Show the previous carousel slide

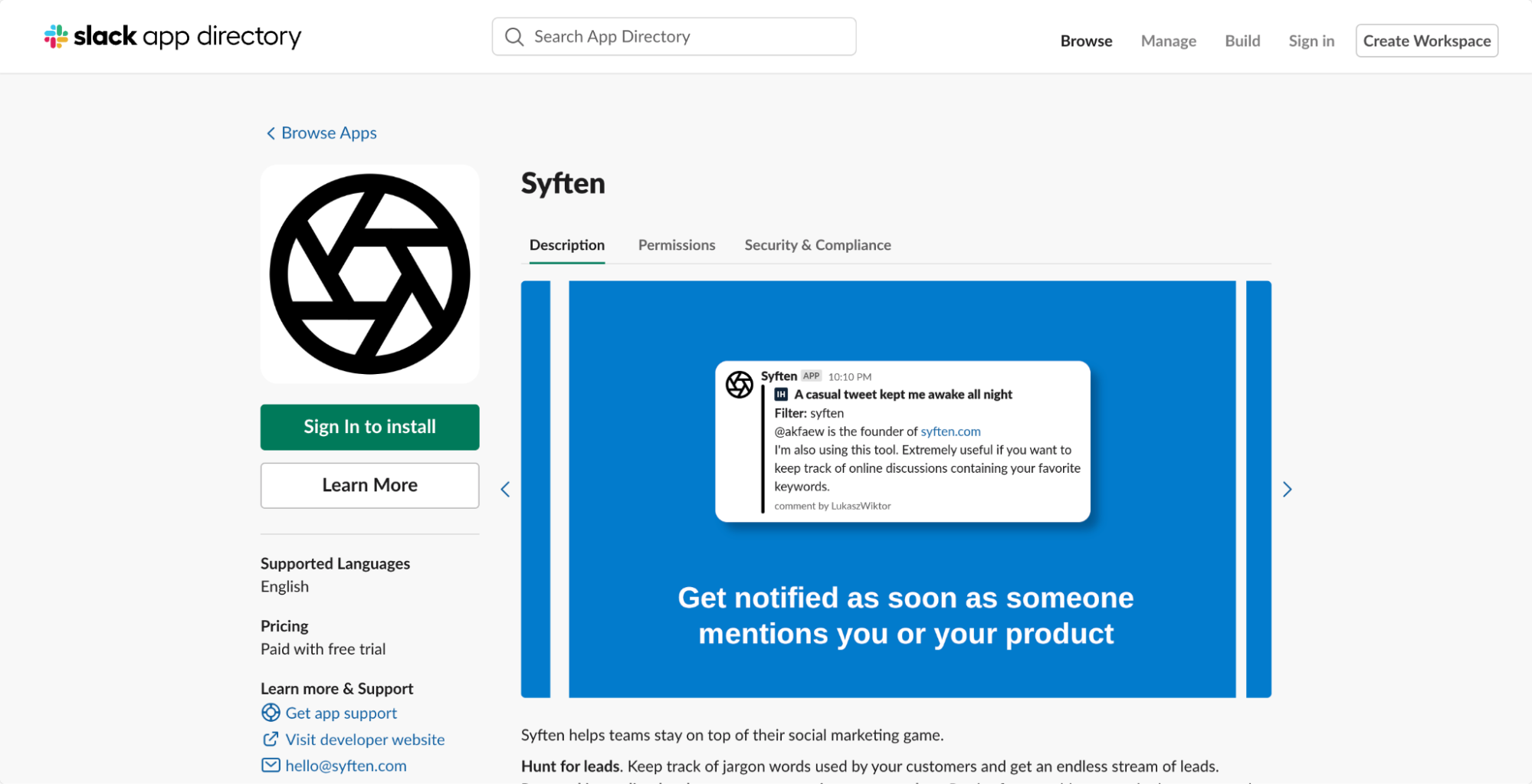point(505,489)
